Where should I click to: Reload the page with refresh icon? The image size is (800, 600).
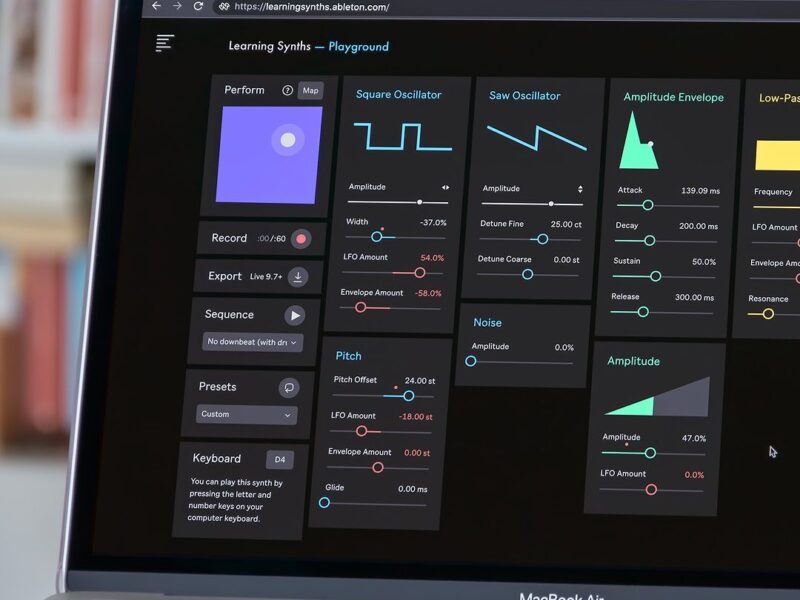tap(198, 6)
